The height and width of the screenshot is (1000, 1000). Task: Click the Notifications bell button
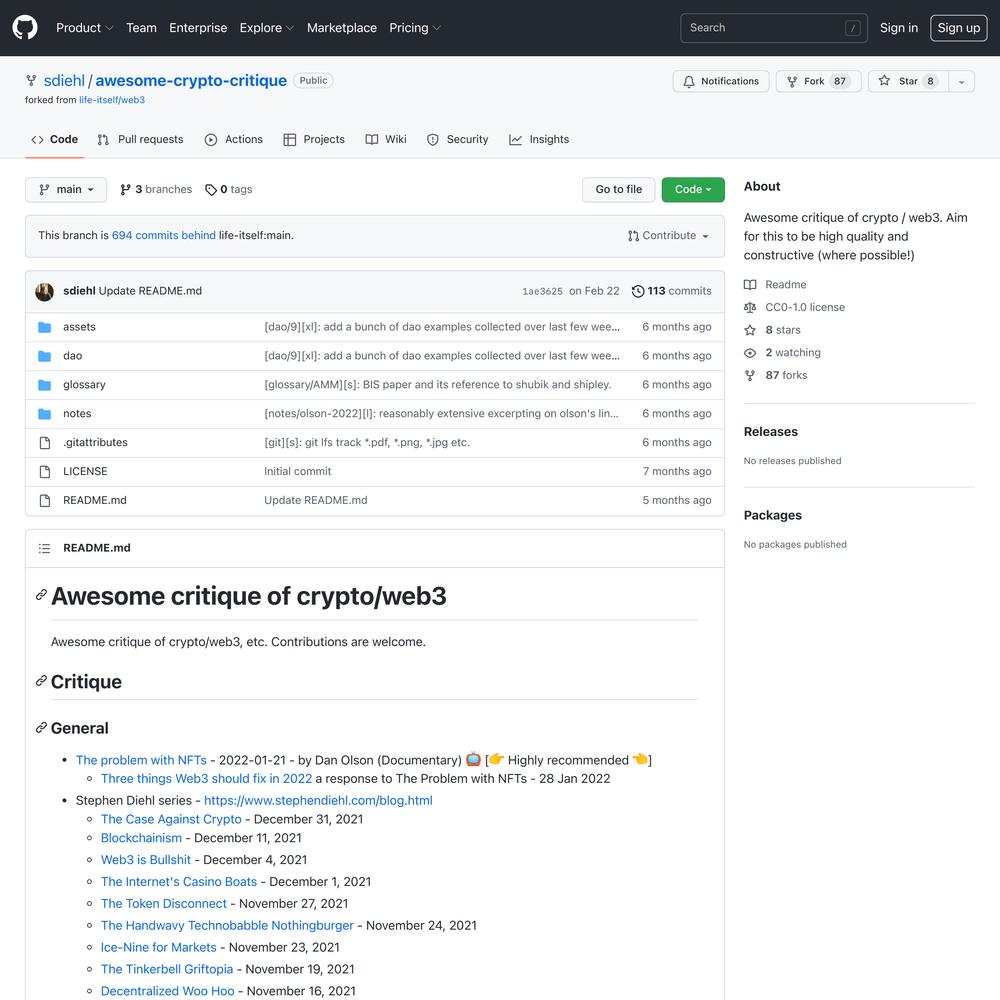pos(721,81)
